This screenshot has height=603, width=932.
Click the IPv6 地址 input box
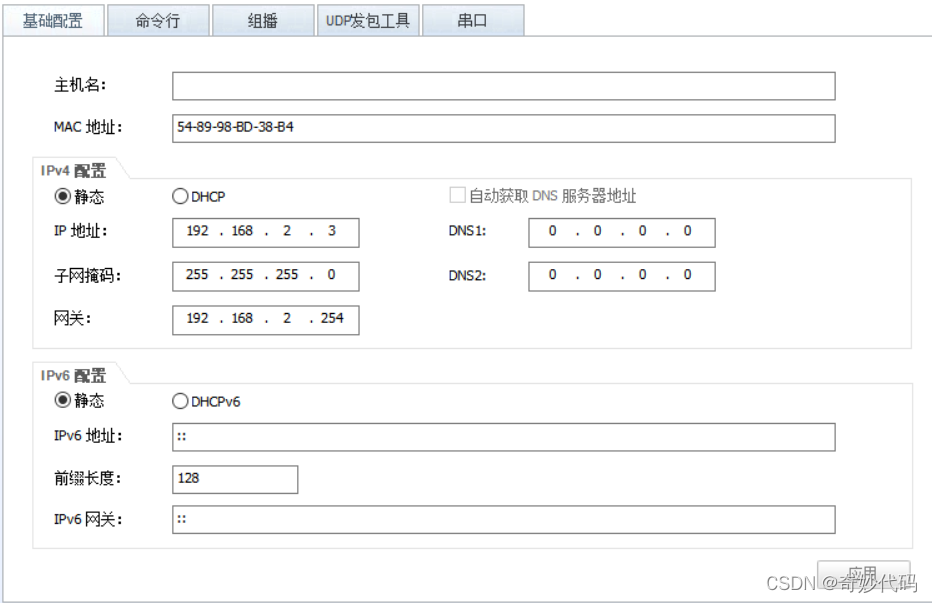coord(500,437)
